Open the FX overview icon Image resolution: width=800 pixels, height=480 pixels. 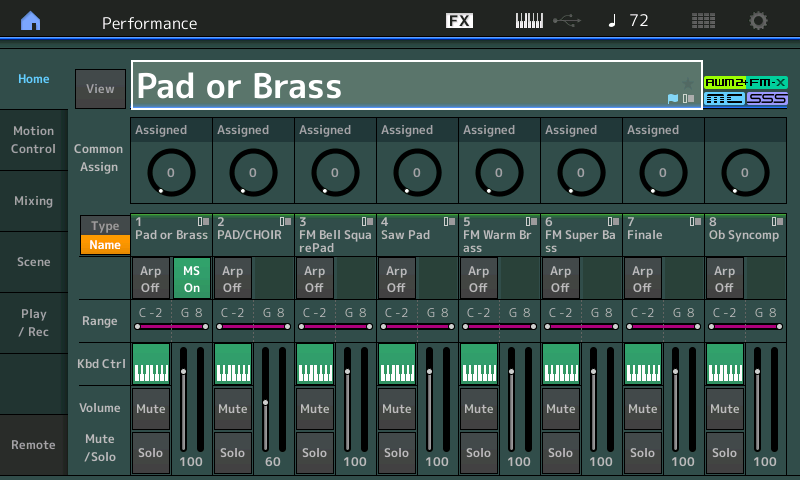tap(459, 21)
